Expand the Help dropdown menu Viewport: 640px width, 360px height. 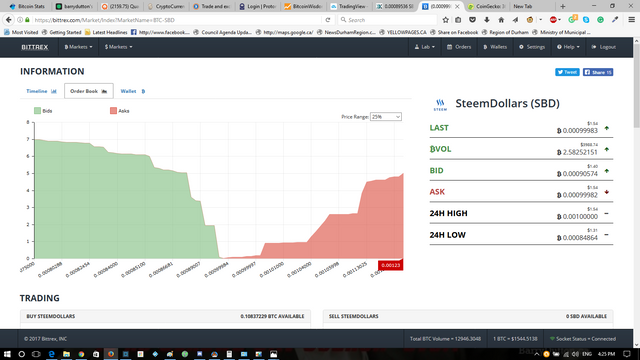tap(568, 47)
